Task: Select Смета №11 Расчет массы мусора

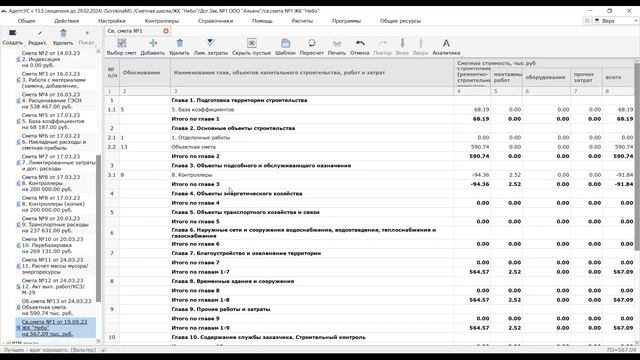Action: point(56,266)
